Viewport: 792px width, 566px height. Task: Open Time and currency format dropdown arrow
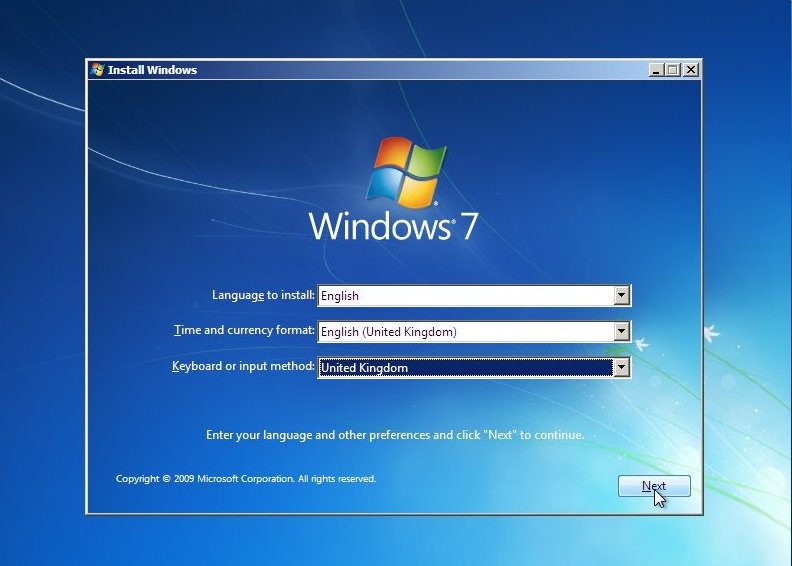(622, 331)
